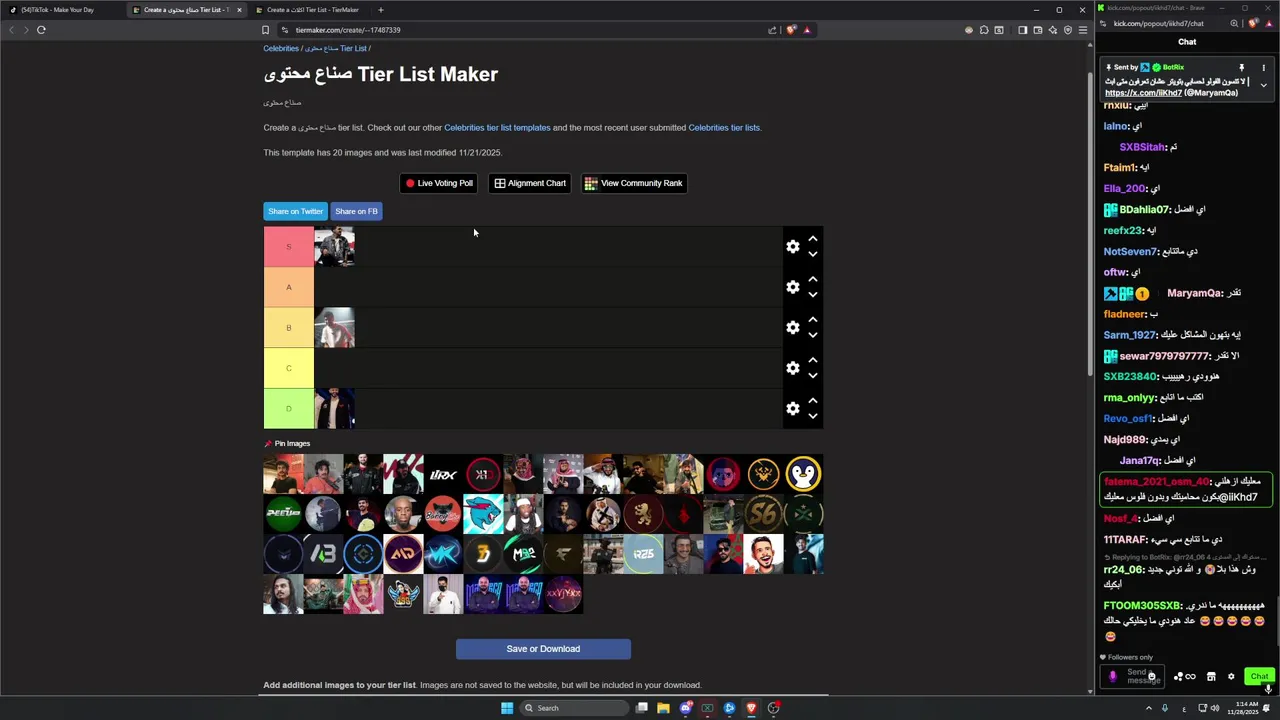Pick the XXVI purple logo image
The width and height of the screenshot is (1280, 720).
point(563,594)
